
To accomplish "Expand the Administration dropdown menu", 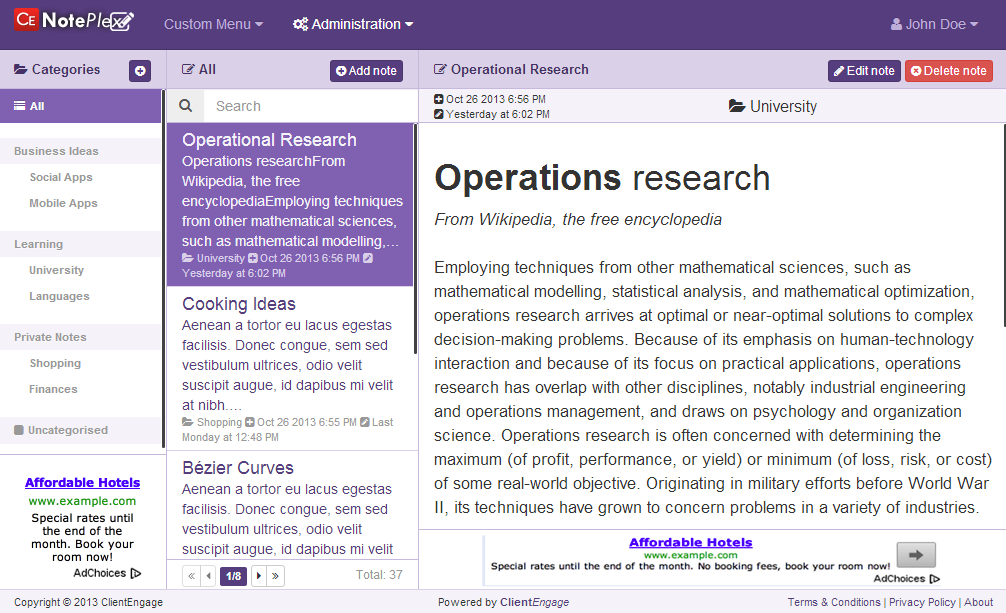I will [353, 24].
